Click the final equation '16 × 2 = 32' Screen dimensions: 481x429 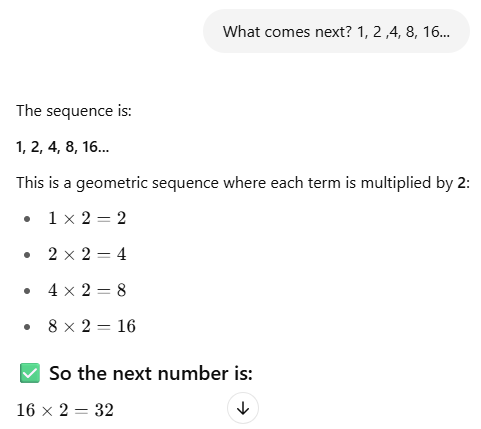click(x=65, y=410)
